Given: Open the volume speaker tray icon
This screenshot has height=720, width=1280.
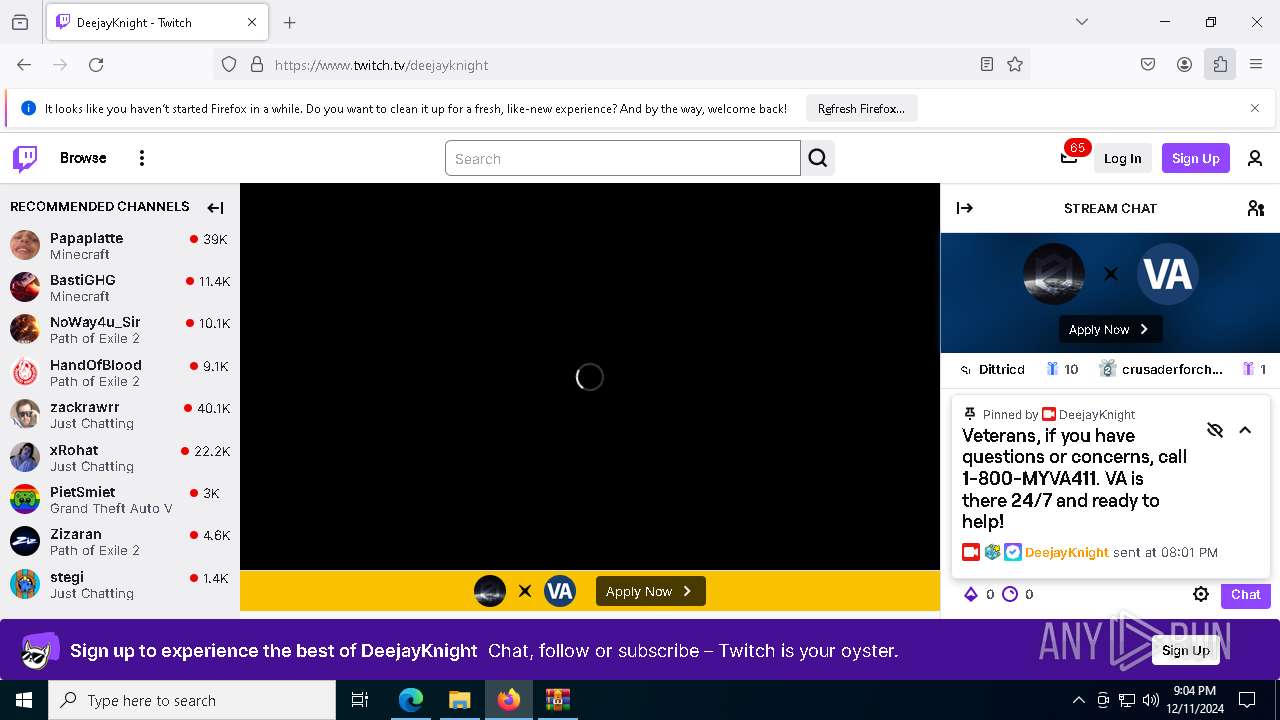Looking at the screenshot, I should (x=1151, y=700).
